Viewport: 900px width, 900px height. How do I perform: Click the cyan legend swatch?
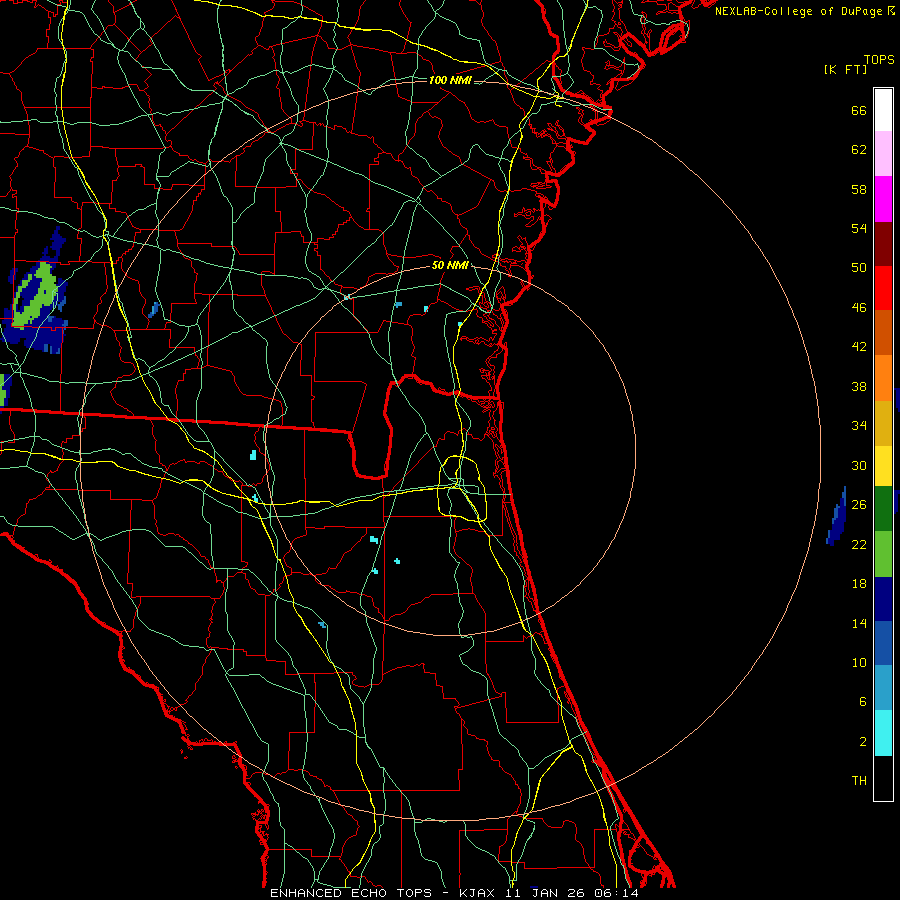[x=883, y=733]
